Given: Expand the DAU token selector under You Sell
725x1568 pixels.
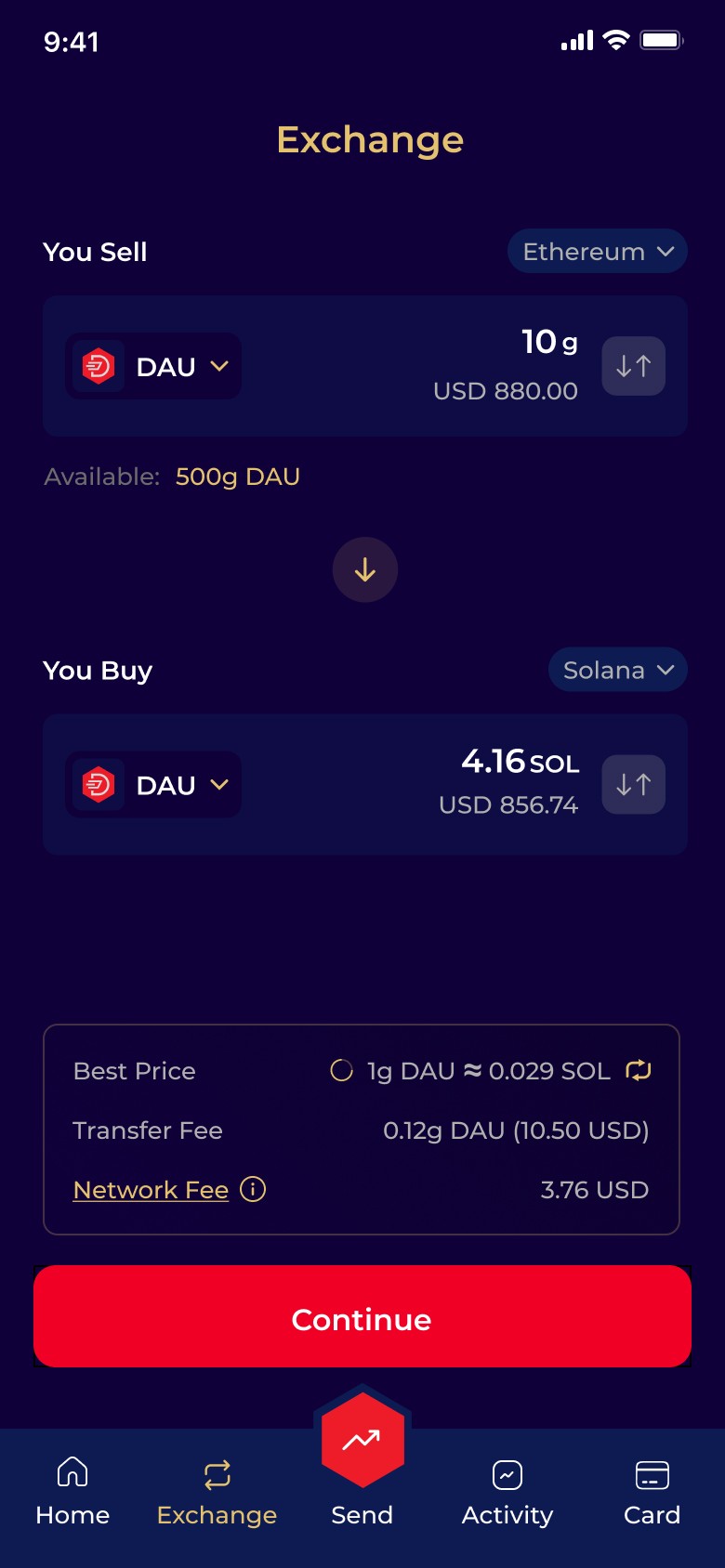Looking at the screenshot, I should pos(153,366).
